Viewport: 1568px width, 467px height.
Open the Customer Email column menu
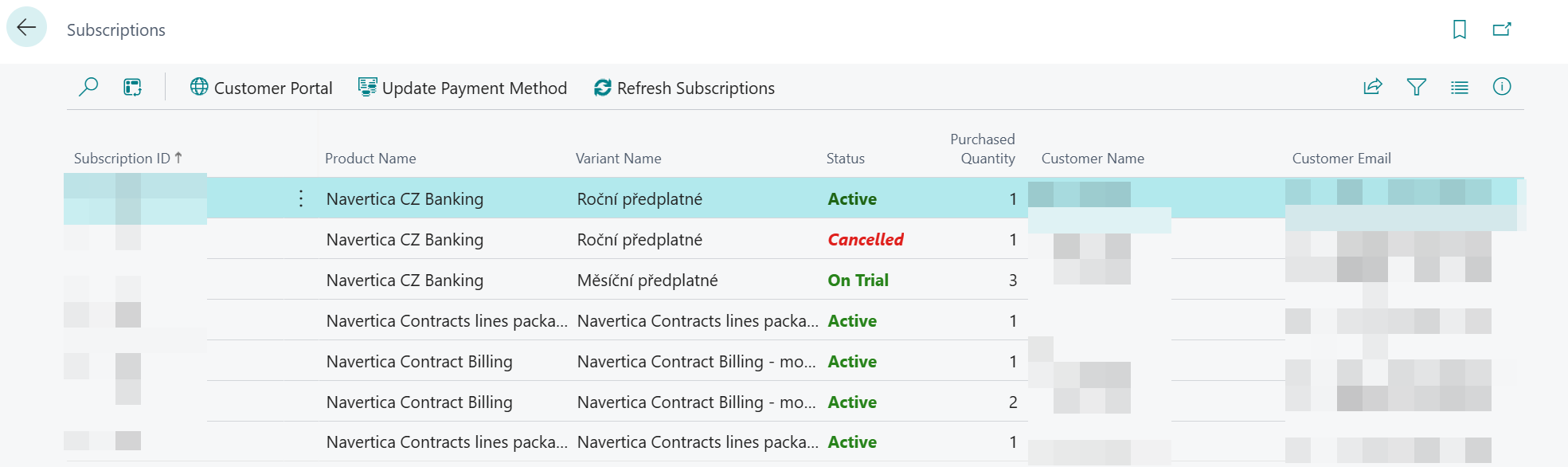1342,158
